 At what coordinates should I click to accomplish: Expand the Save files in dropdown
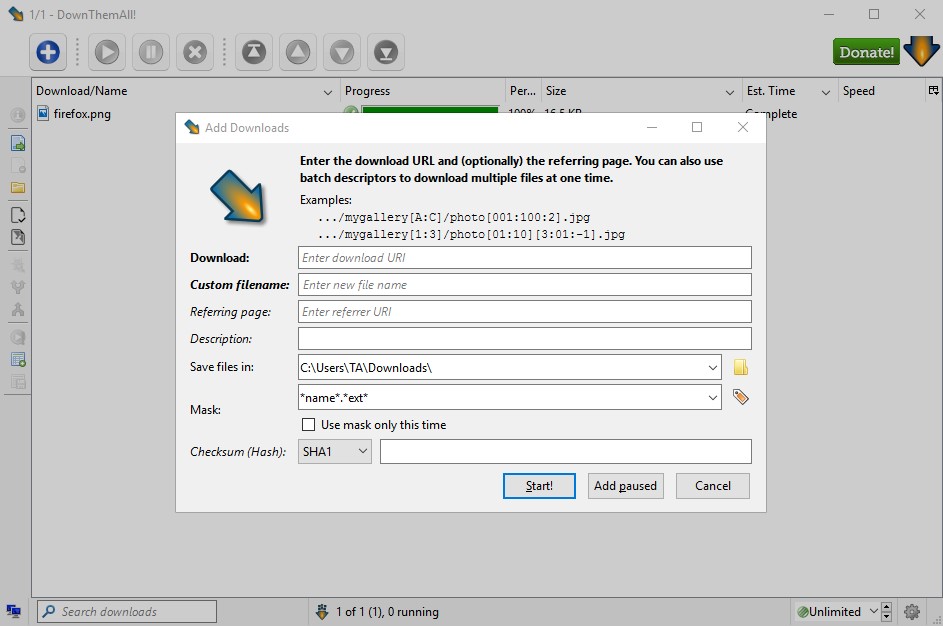[712, 367]
